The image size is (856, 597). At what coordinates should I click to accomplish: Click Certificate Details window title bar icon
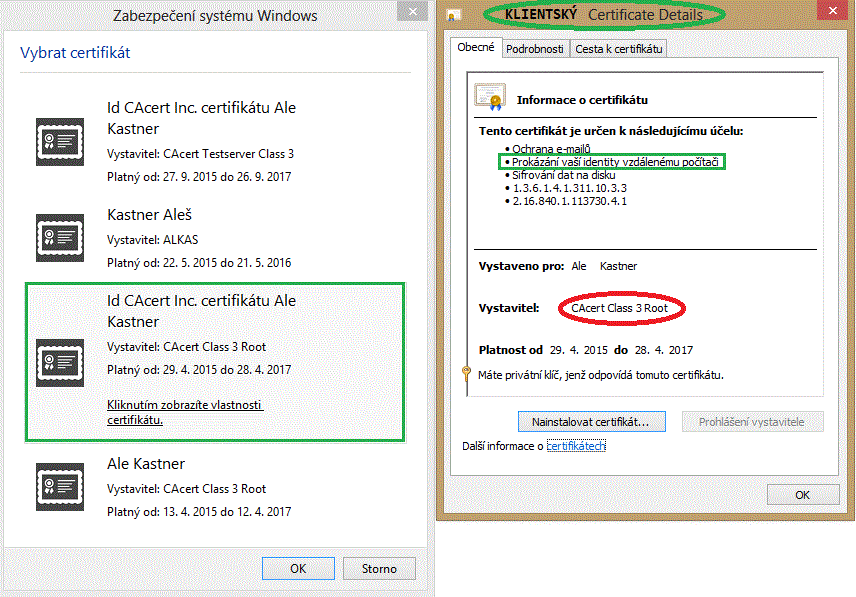coord(454,15)
